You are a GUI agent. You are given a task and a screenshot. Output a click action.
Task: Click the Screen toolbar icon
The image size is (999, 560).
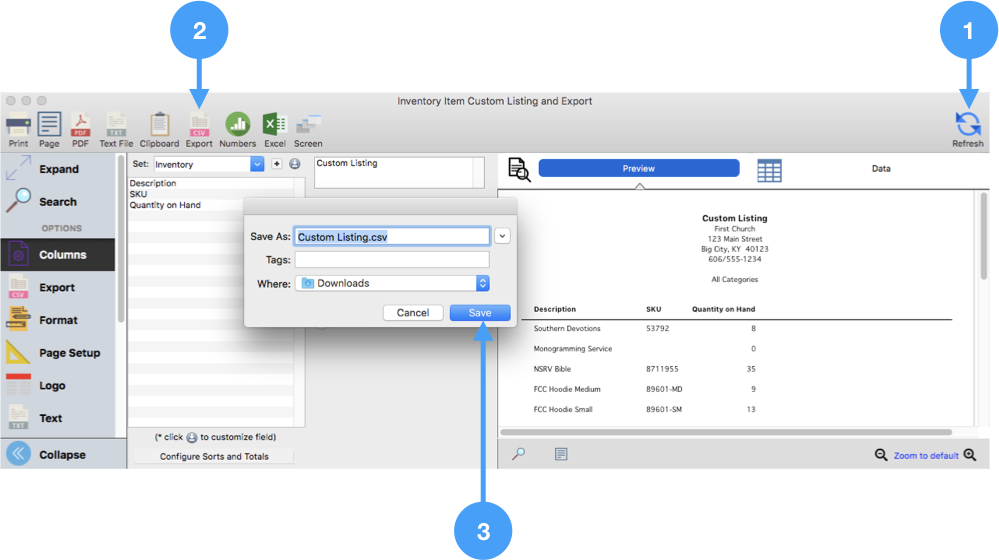click(x=308, y=125)
